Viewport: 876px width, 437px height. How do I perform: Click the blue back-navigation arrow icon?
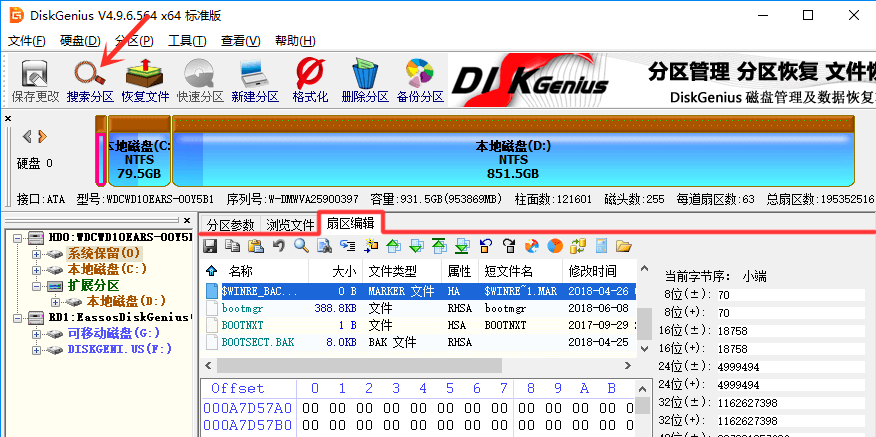pyautogui.click(x=485, y=245)
